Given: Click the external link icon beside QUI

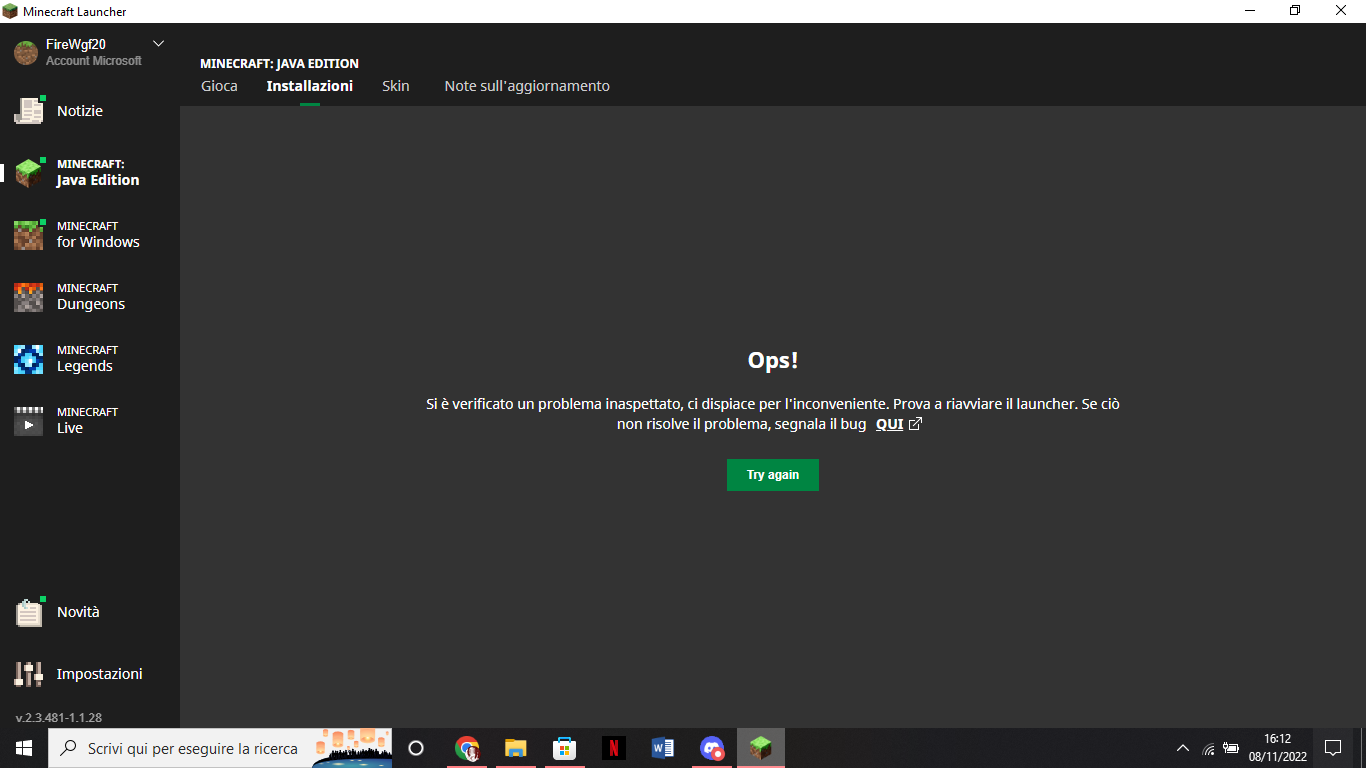Looking at the screenshot, I should (915, 424).
